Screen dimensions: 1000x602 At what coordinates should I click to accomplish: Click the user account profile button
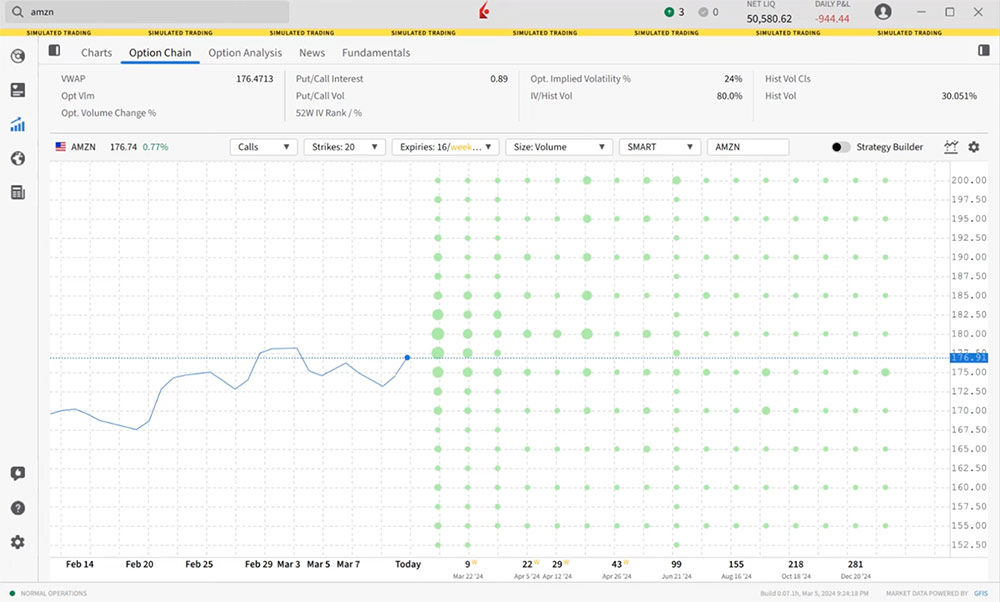click(883, 12)
